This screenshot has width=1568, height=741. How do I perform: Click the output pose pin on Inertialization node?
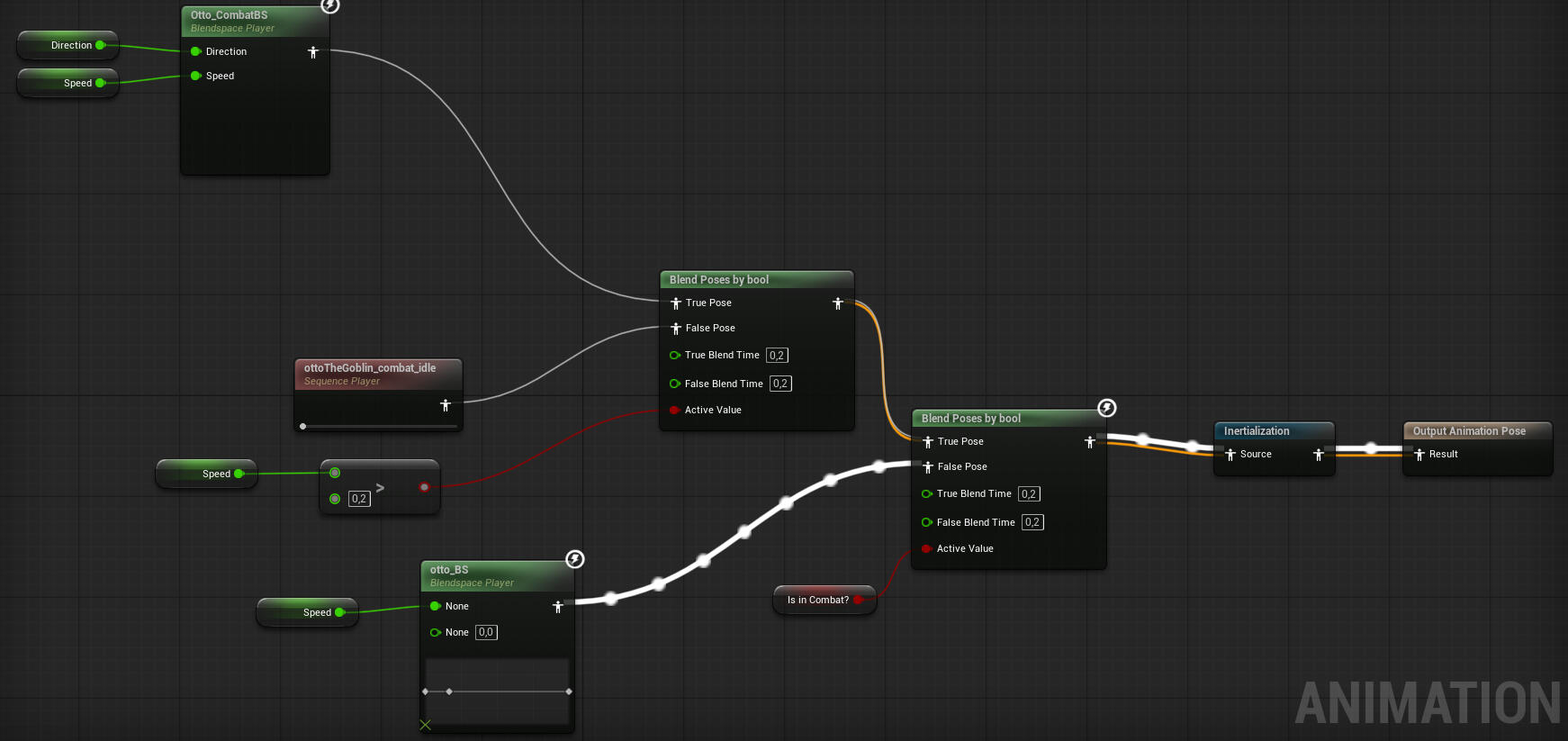1319,455
